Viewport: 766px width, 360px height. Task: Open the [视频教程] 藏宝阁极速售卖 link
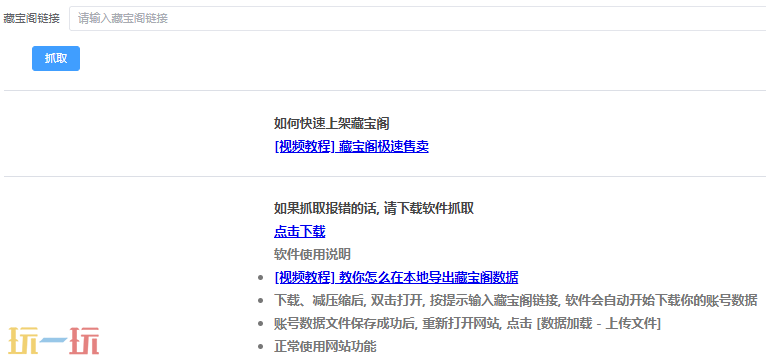[x=351, y=147]
